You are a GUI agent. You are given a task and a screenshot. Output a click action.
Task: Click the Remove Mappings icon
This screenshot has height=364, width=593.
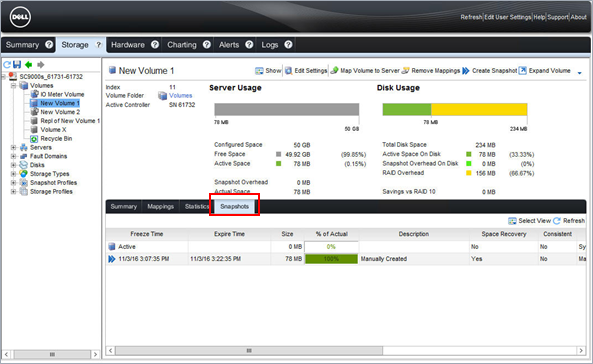(x=405, y=71)
